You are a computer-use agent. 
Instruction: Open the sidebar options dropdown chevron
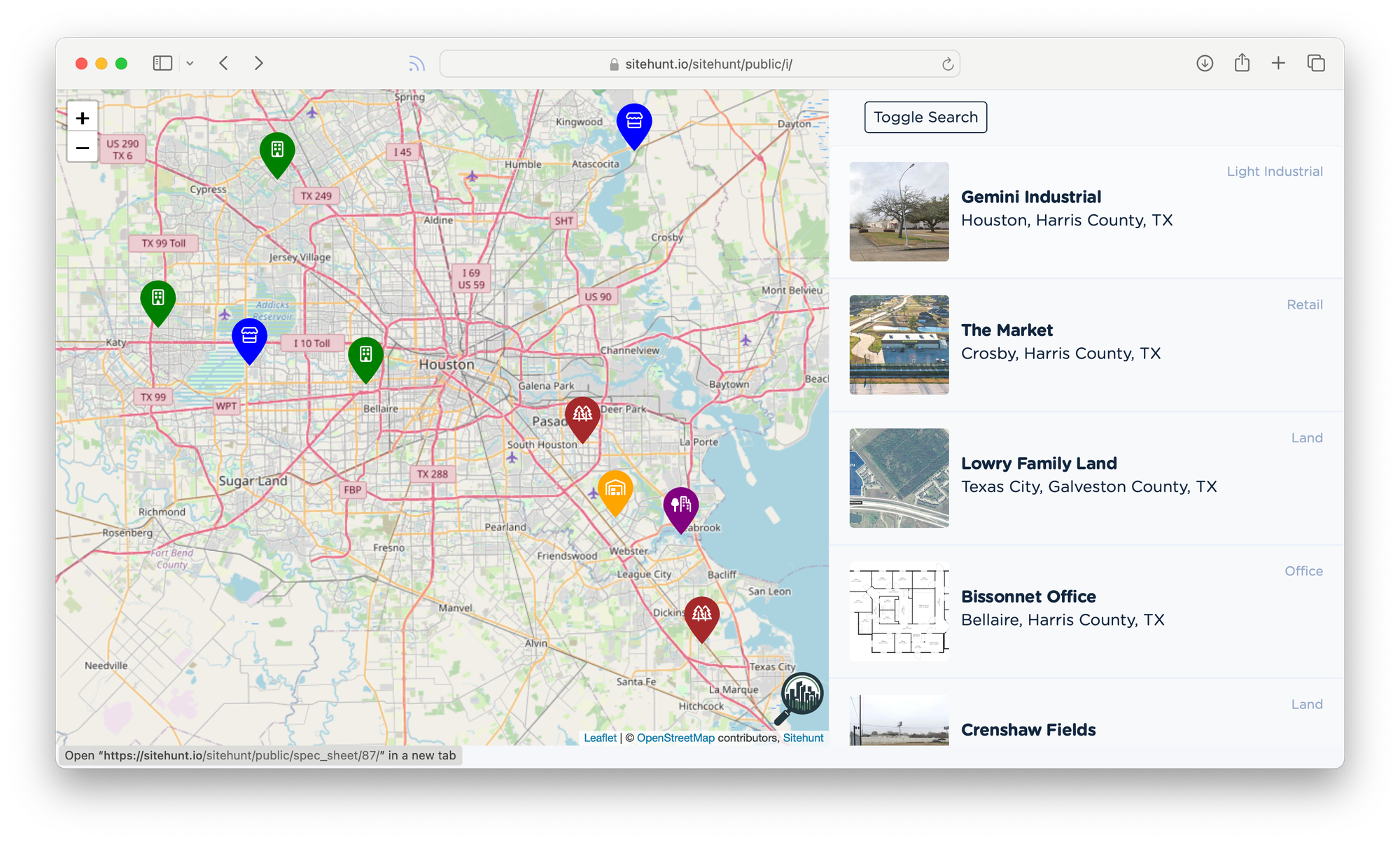(190, 64)
